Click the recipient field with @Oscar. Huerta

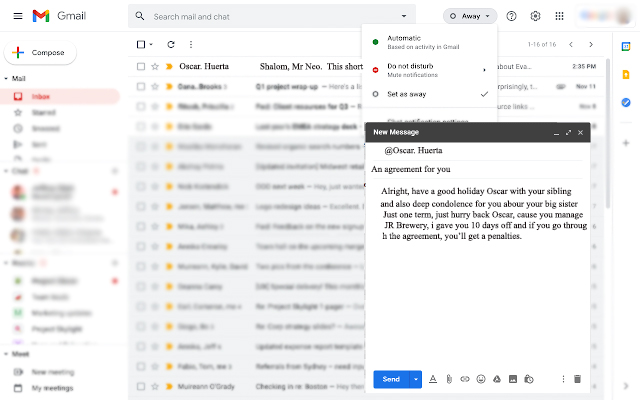(478, 150)
